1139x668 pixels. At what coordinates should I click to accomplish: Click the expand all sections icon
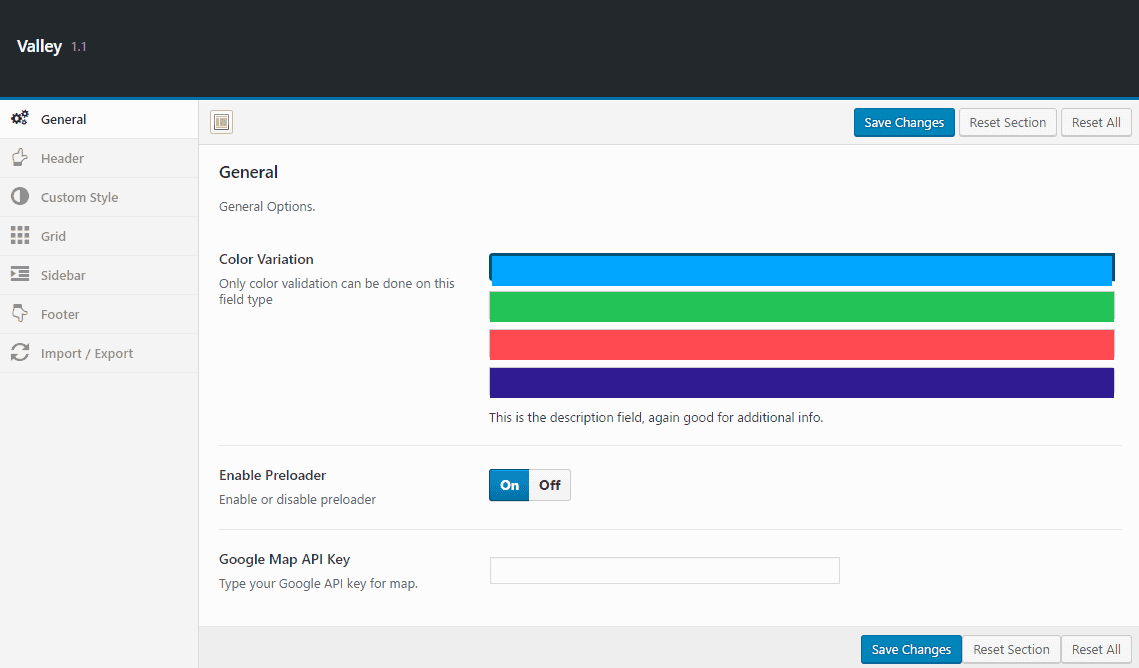221,122
